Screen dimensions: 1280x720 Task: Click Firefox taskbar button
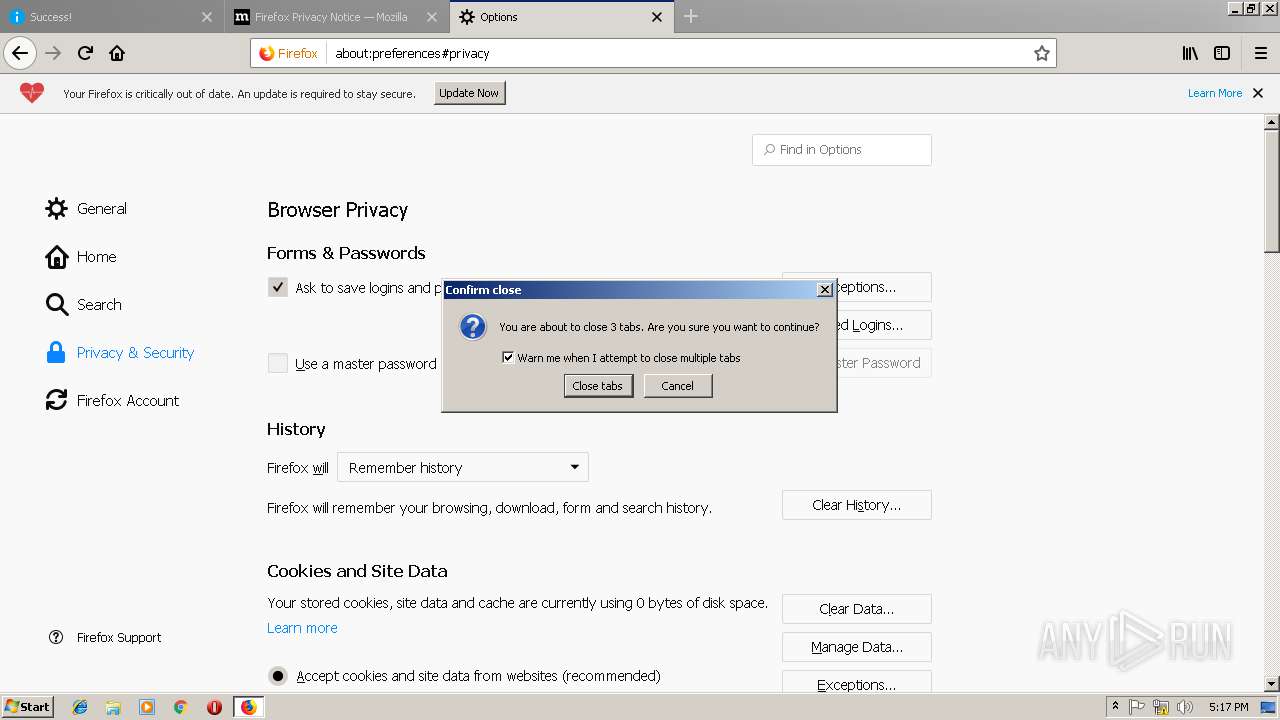click(248, 707)
